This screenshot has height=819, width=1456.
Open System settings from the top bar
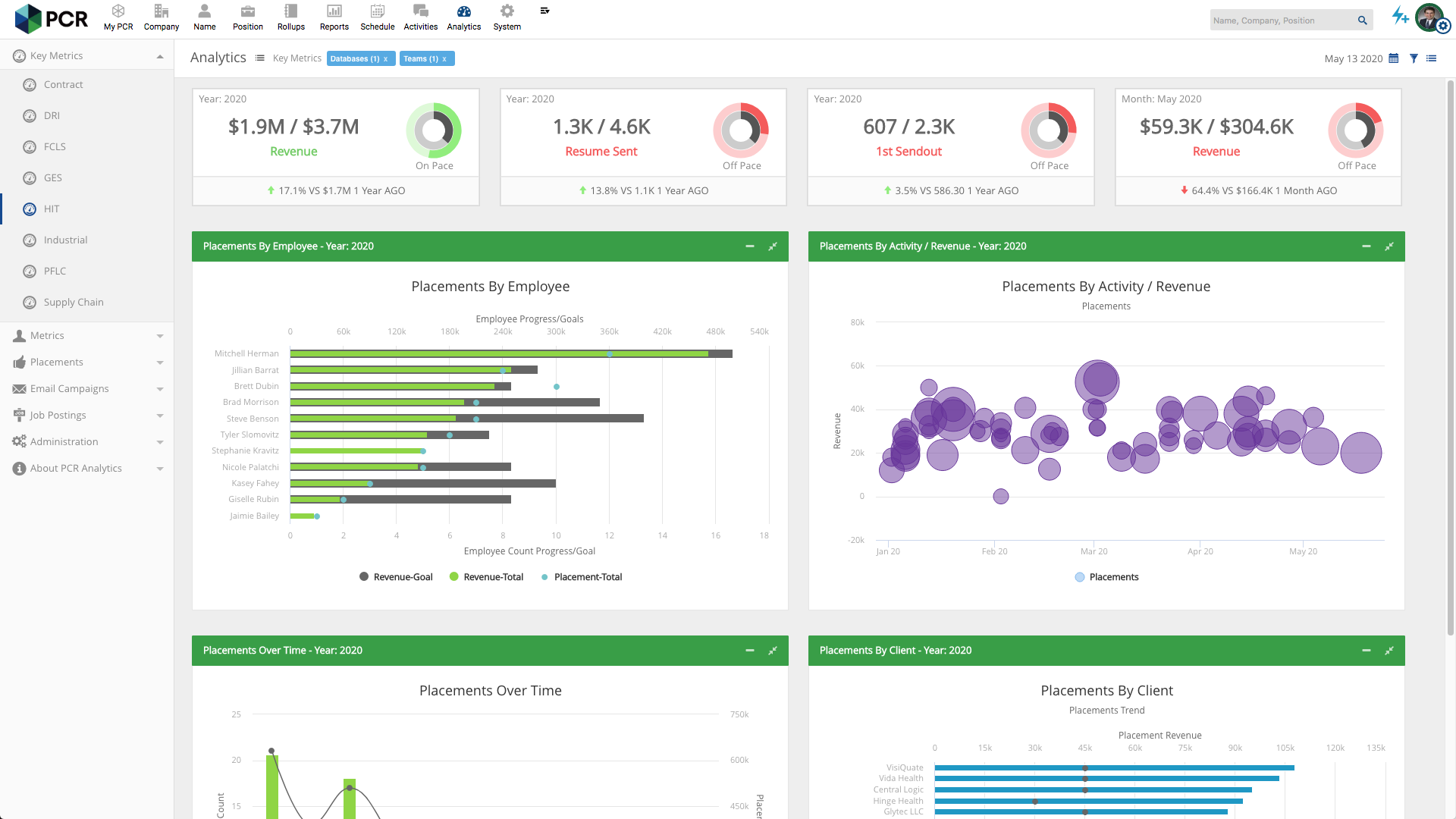click(x=506, y=17)
